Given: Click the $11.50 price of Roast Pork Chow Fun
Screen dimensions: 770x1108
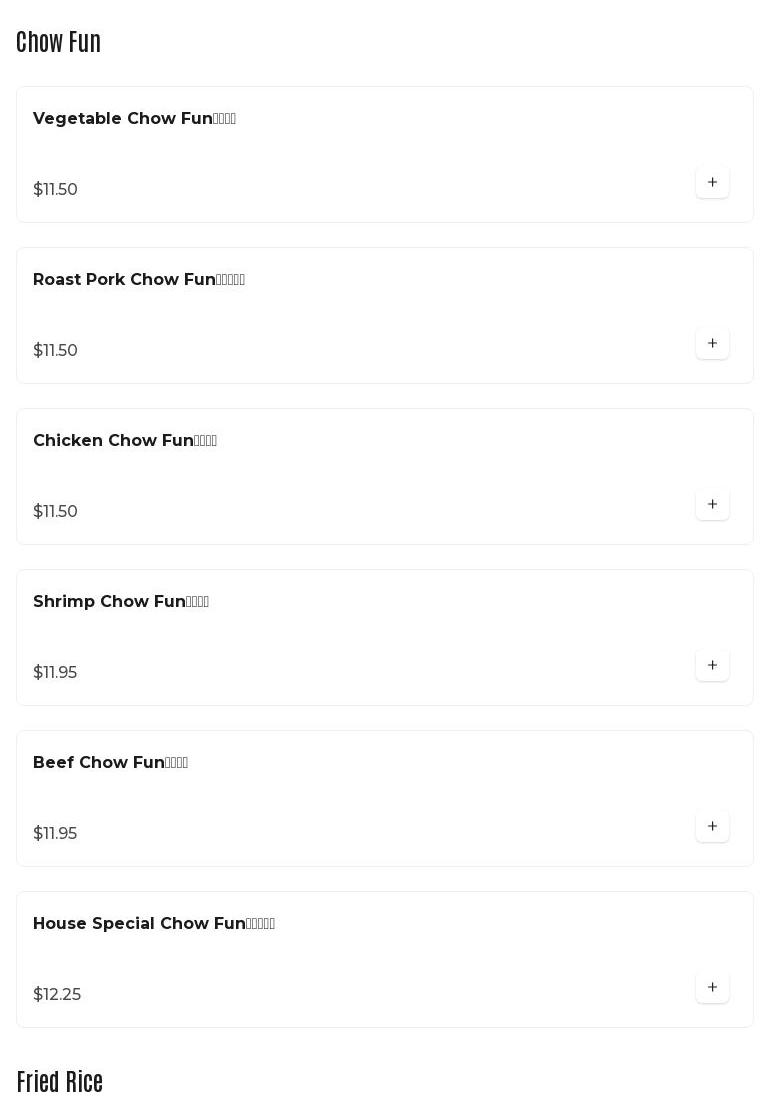Looking at the screenshot, I should 55,351.
